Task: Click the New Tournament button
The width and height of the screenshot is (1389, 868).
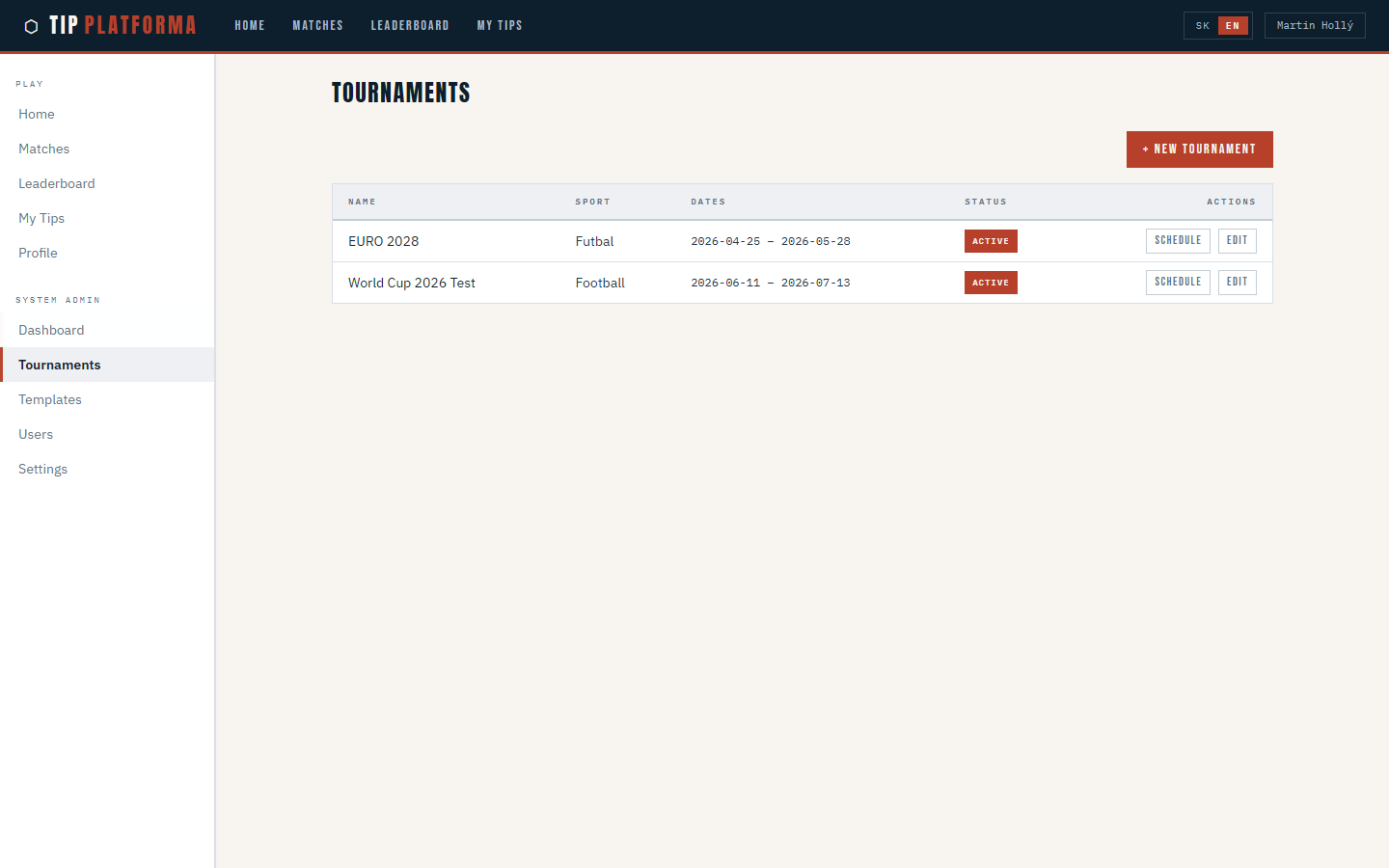Action: 1199,149
